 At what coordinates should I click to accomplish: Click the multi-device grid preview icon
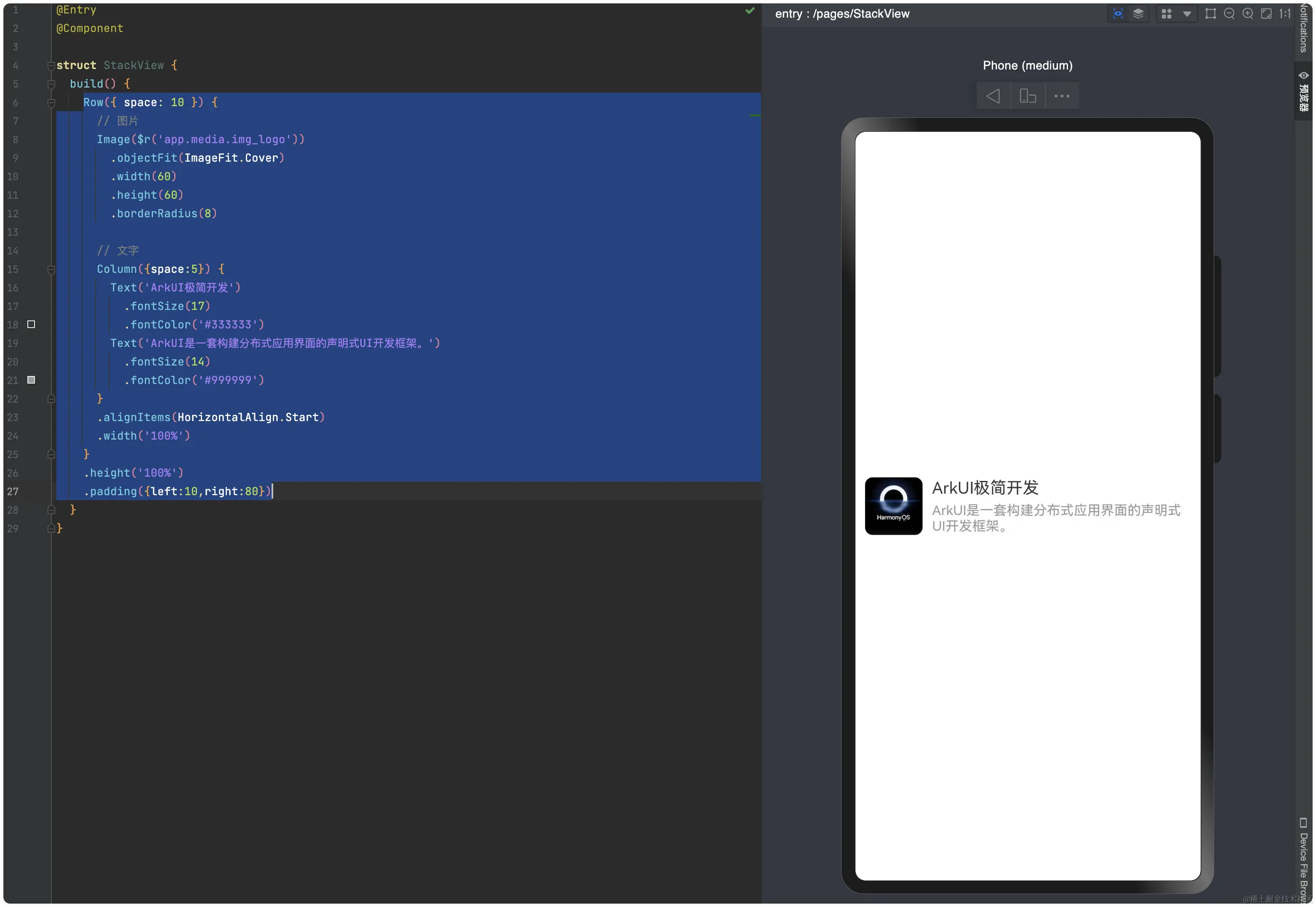1167,13
